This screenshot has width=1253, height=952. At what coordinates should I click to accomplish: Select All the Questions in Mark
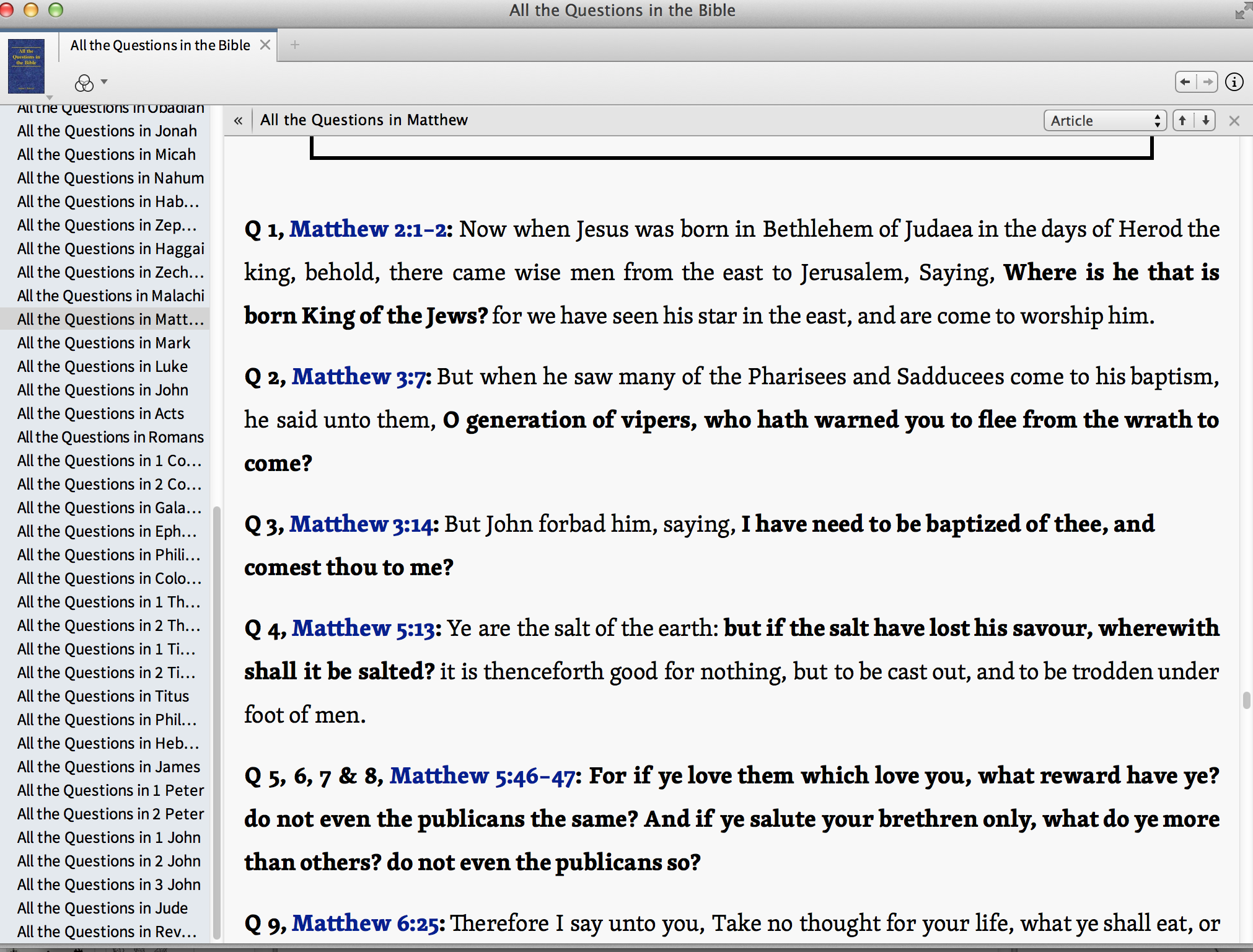tap(103, 343)
